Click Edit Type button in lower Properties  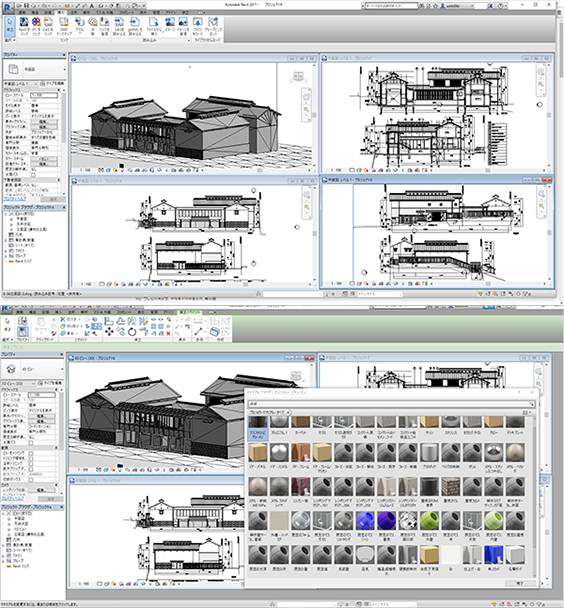pyautogui.click(x=50, y=383)
